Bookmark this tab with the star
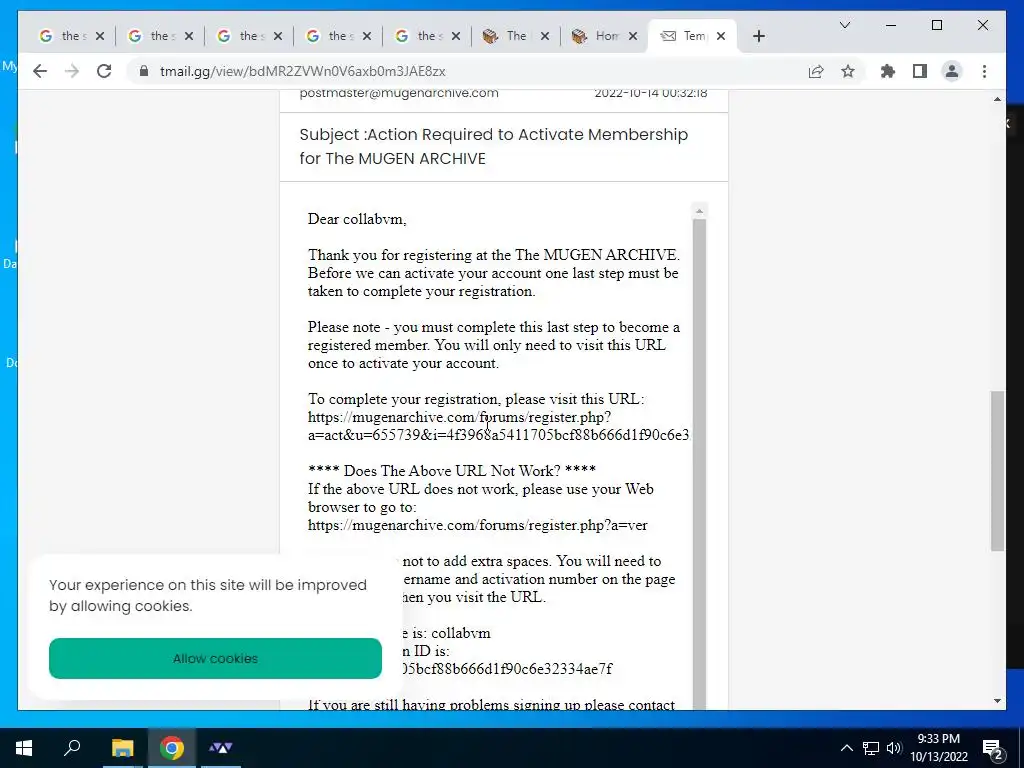The height and width of the screenshot is (768, 1024). point(848,71)
